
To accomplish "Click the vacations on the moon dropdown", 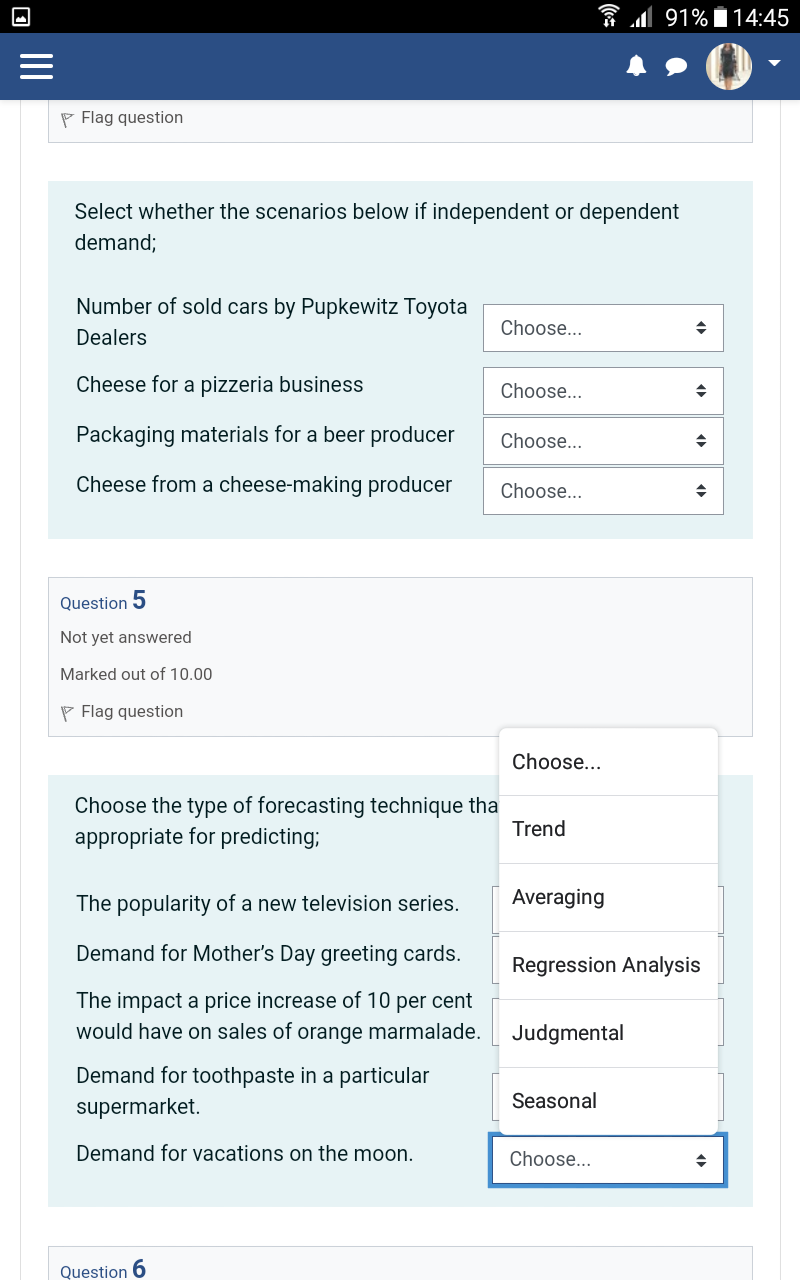I will point(608,1159).
